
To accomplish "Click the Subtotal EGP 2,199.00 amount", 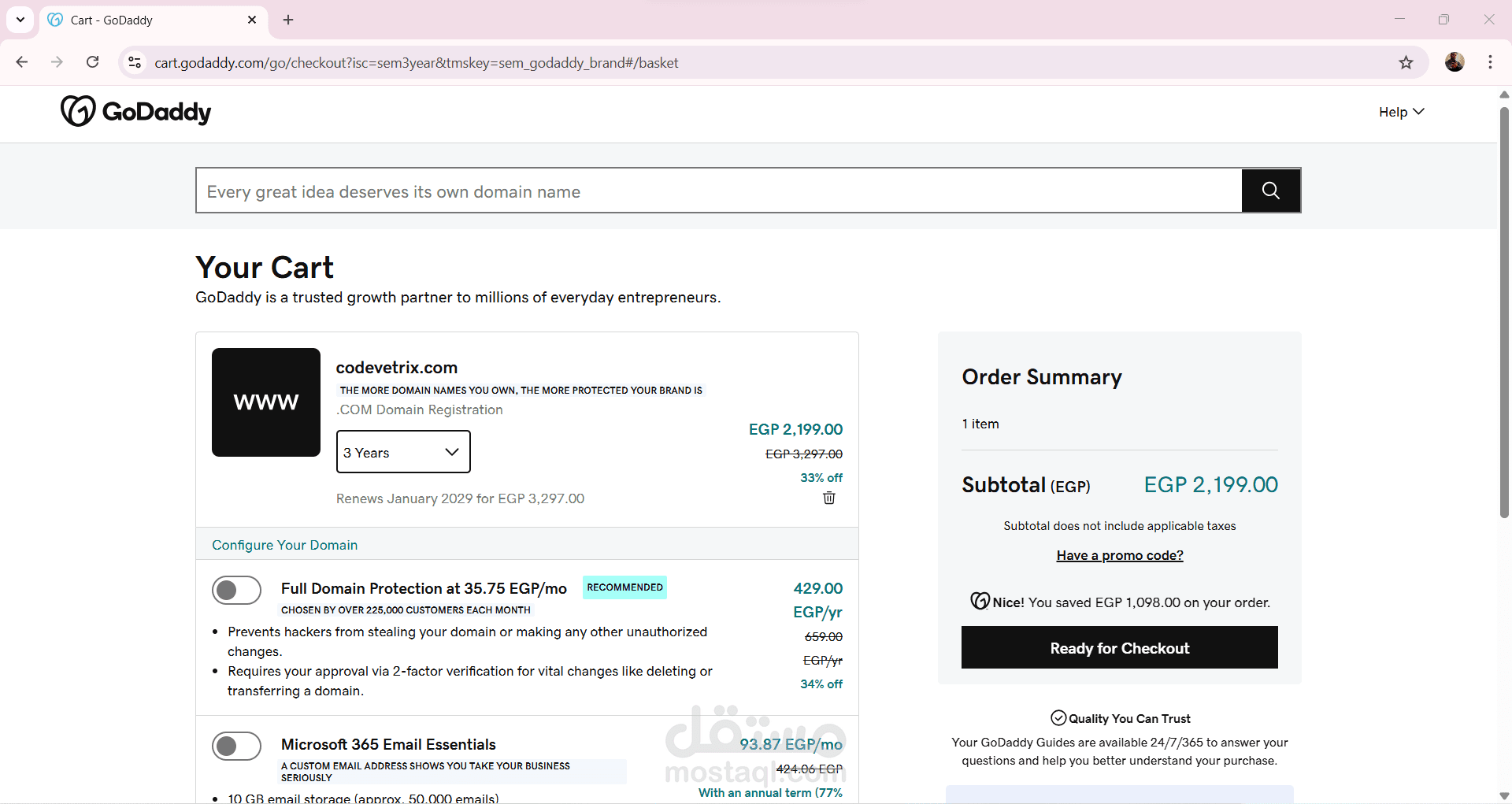I will tap(1210, 485).
